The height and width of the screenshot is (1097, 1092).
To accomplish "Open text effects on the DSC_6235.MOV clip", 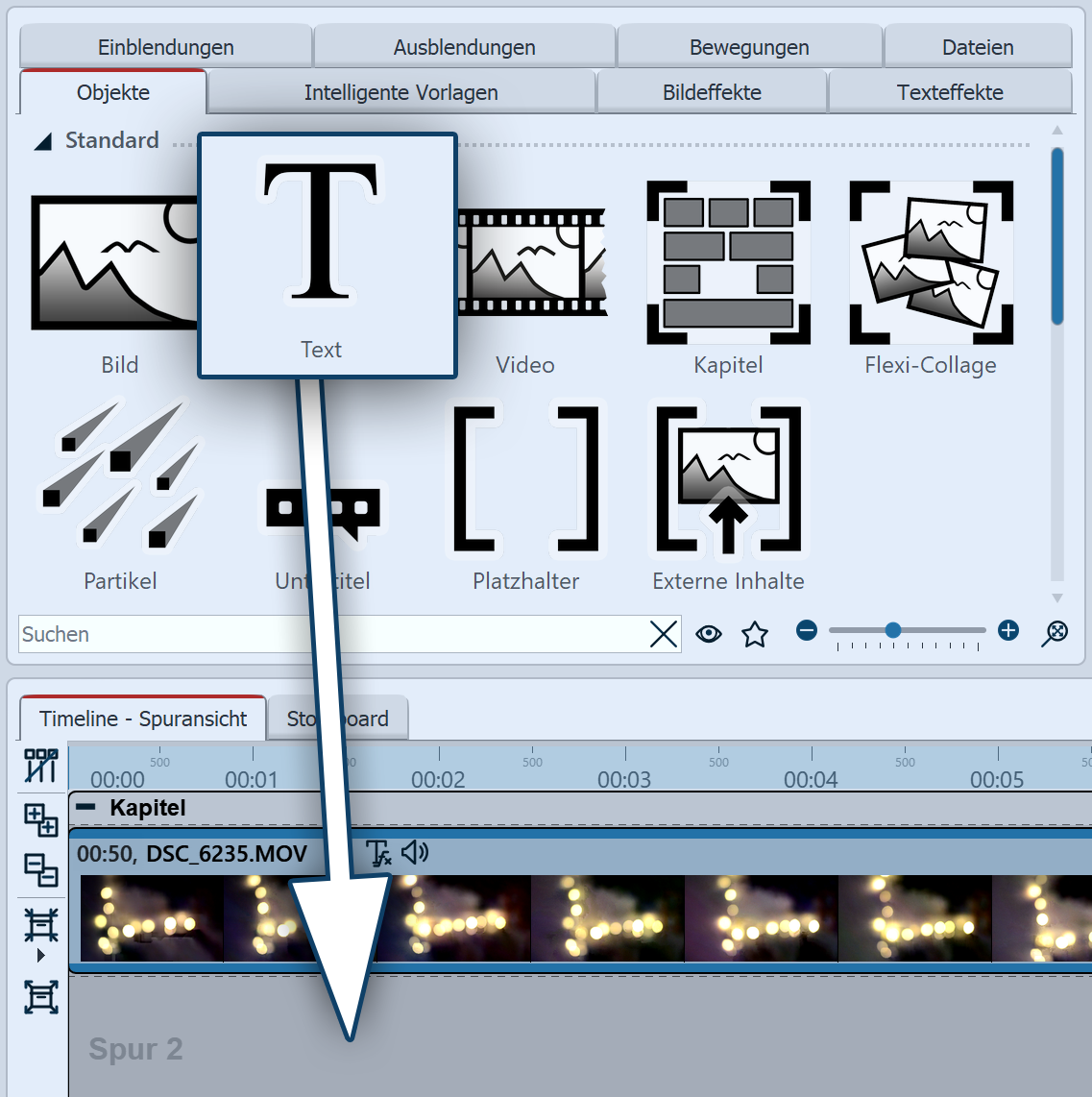I will [x=377, y=853].
